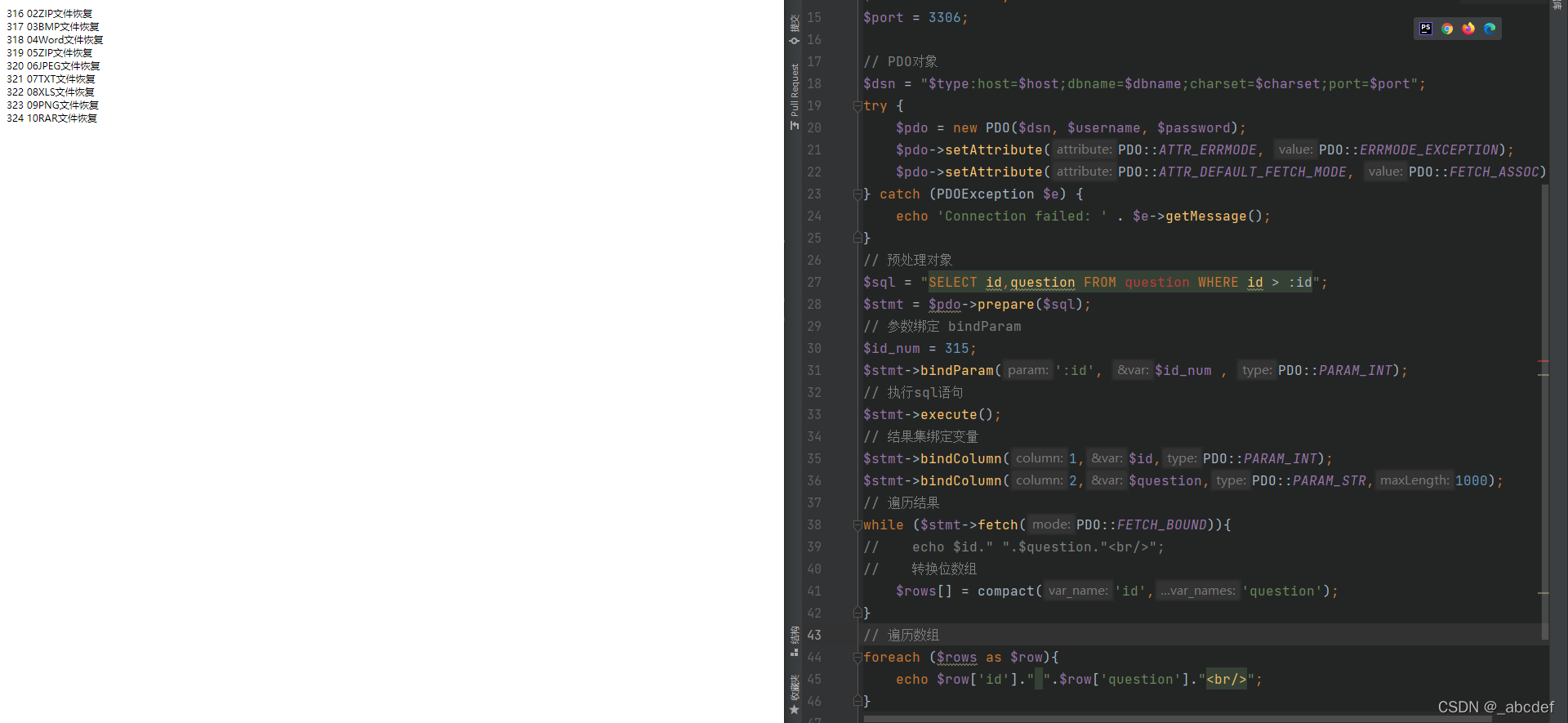
Task: Click '$rows as $row' in foreach
Action: coord(989,658)
